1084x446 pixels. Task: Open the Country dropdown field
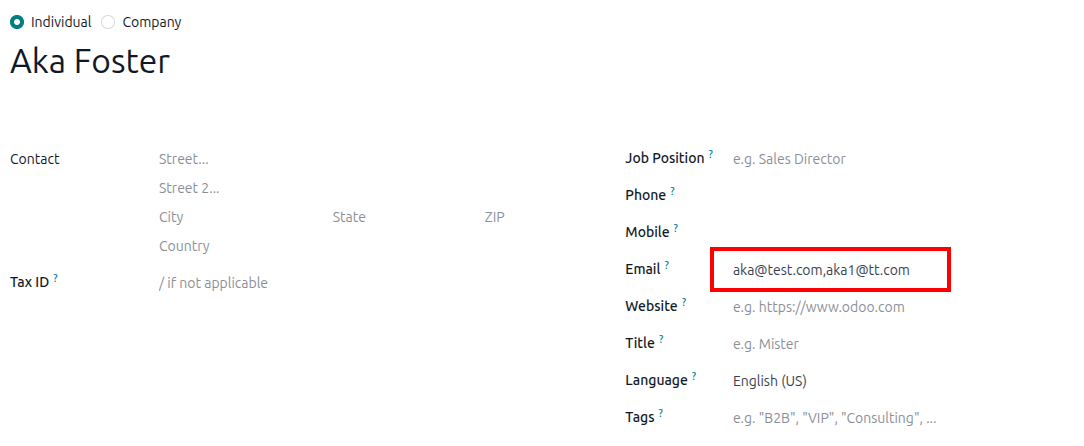coord(300,246)
